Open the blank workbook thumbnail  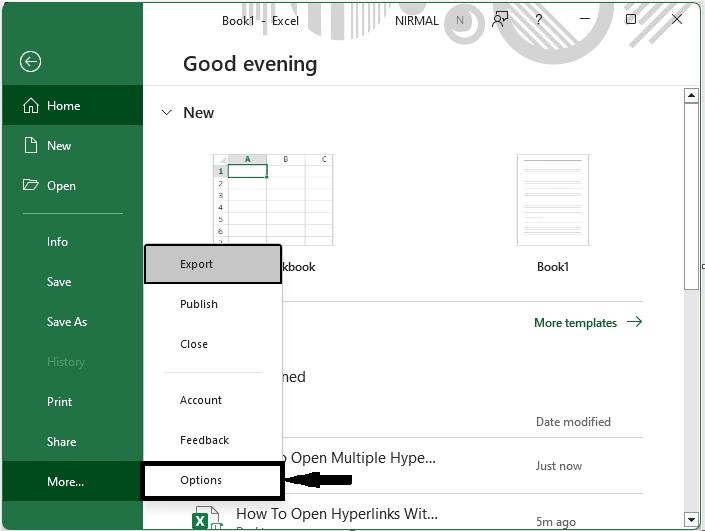point(273,200)
